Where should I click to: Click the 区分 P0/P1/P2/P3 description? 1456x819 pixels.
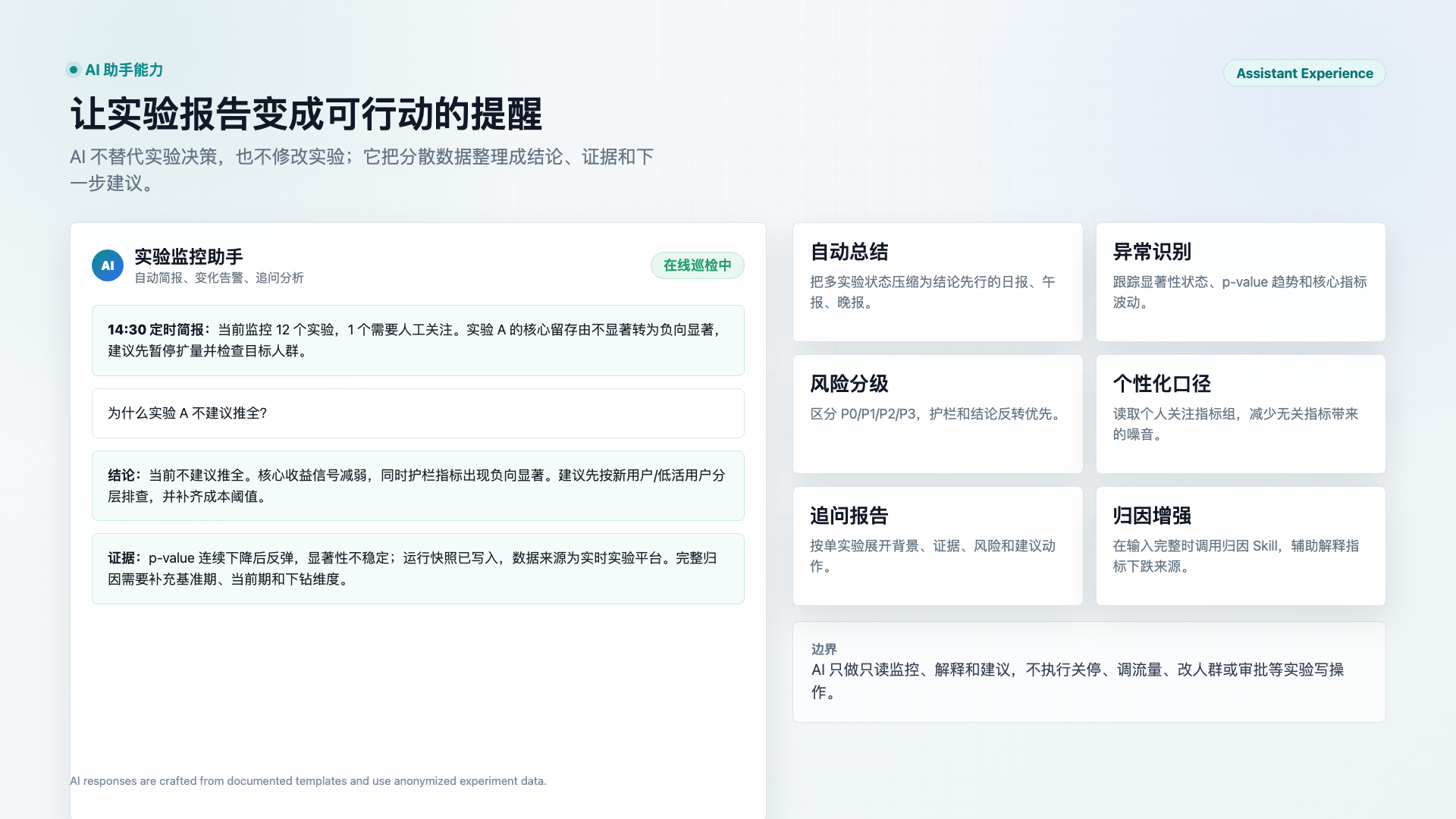pyautogui.click(x=937, y=414)
